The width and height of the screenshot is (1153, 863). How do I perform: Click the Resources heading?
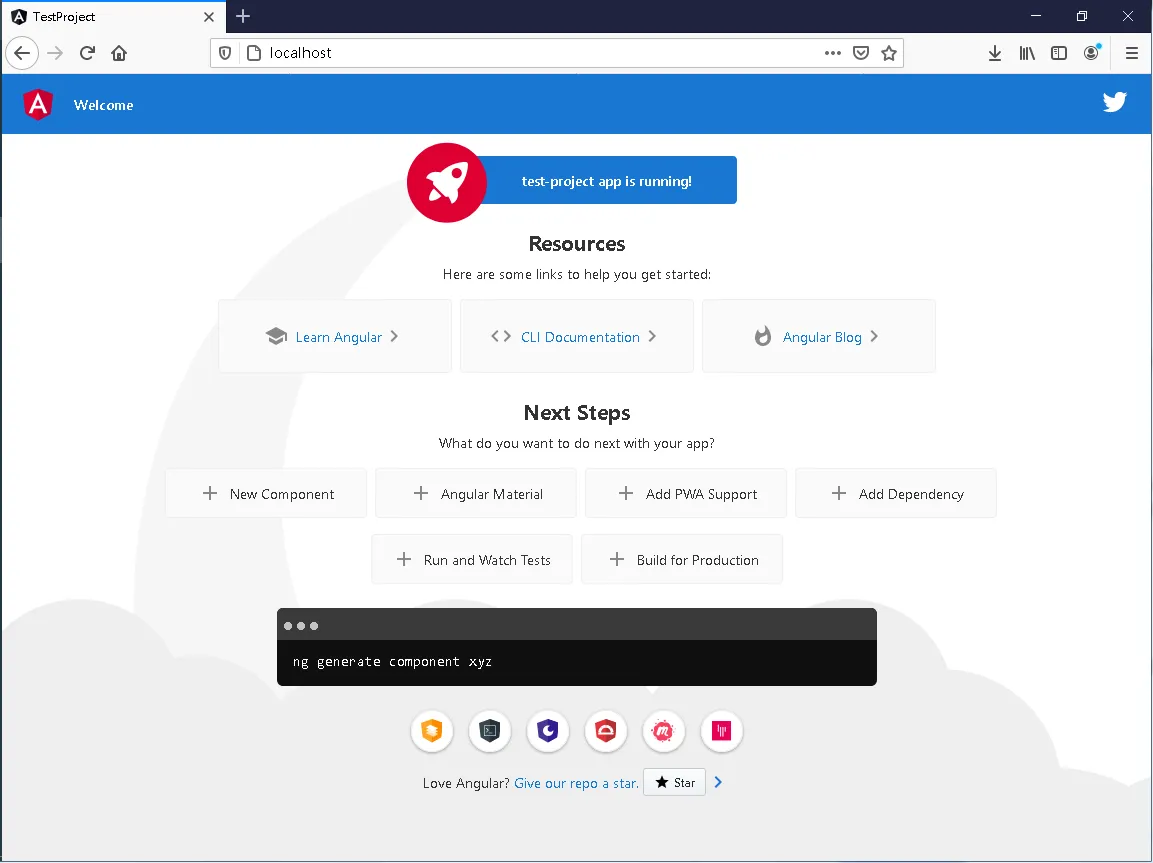[576, 244]
